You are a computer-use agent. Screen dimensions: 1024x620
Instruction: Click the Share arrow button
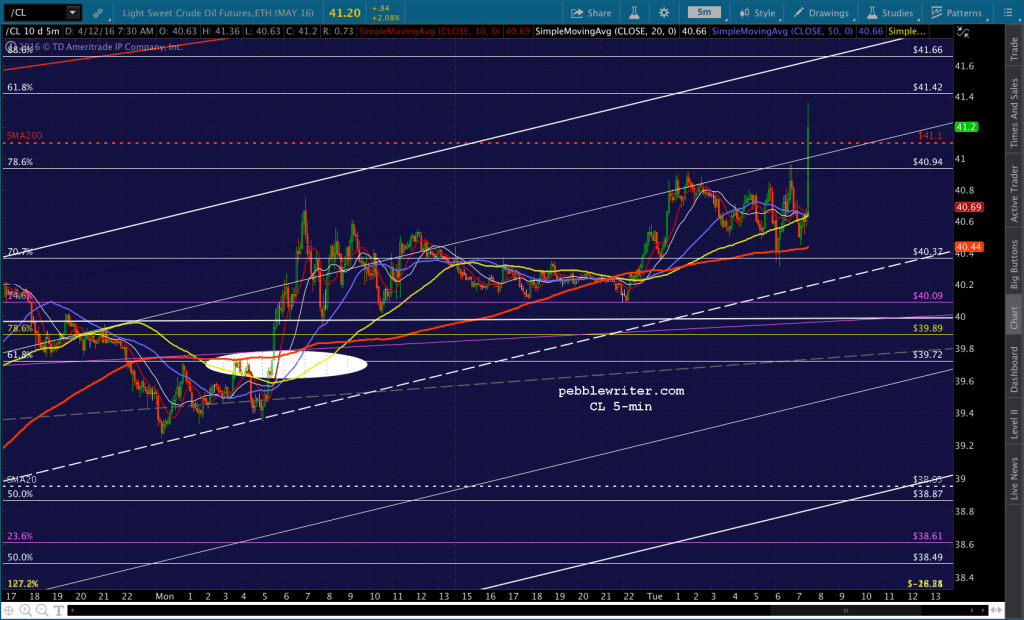click(591, 12)
